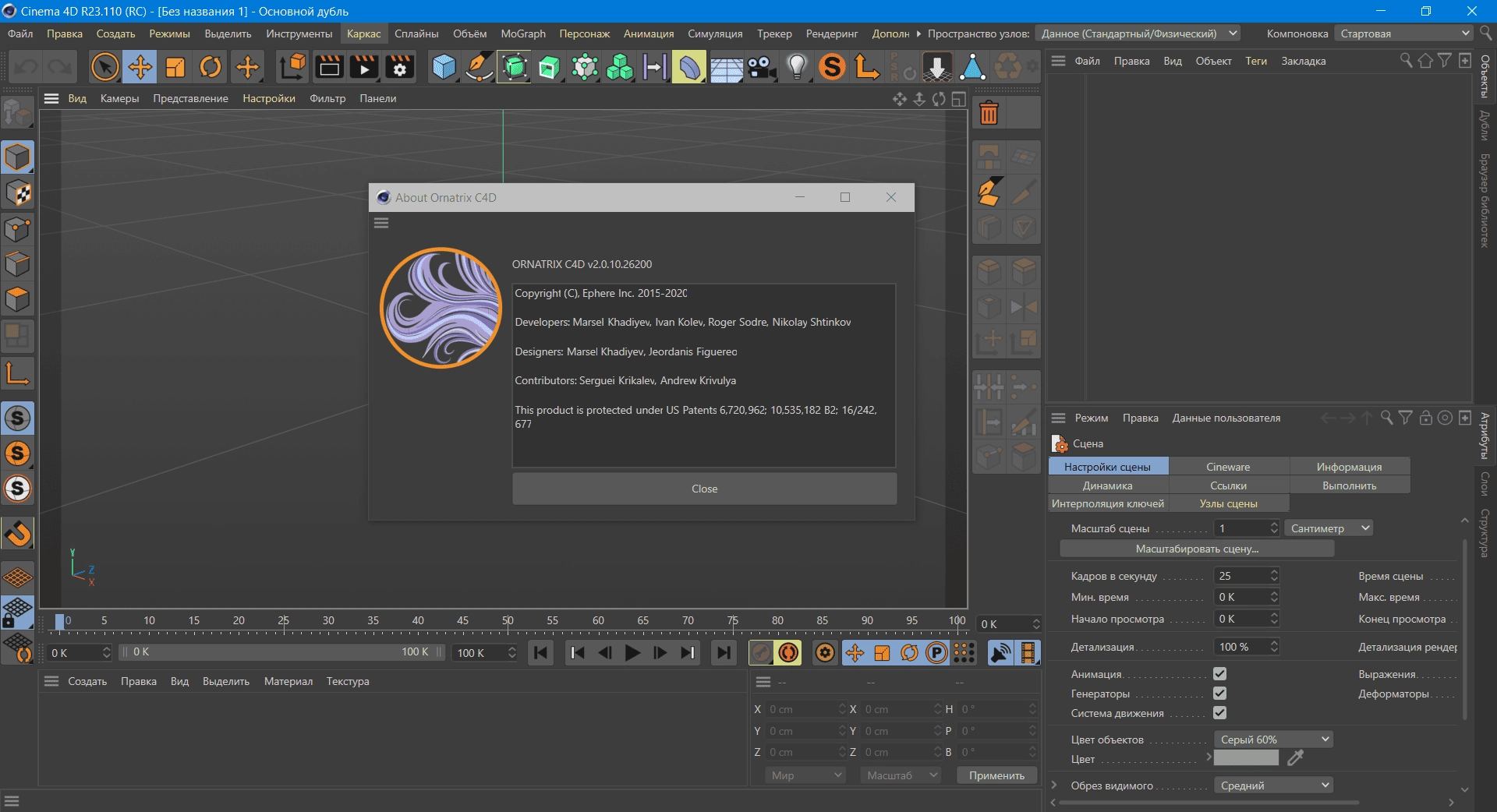Toggle Rotation keyframe recording
The width and height of the screenshot is (1497, 812).
910,653
